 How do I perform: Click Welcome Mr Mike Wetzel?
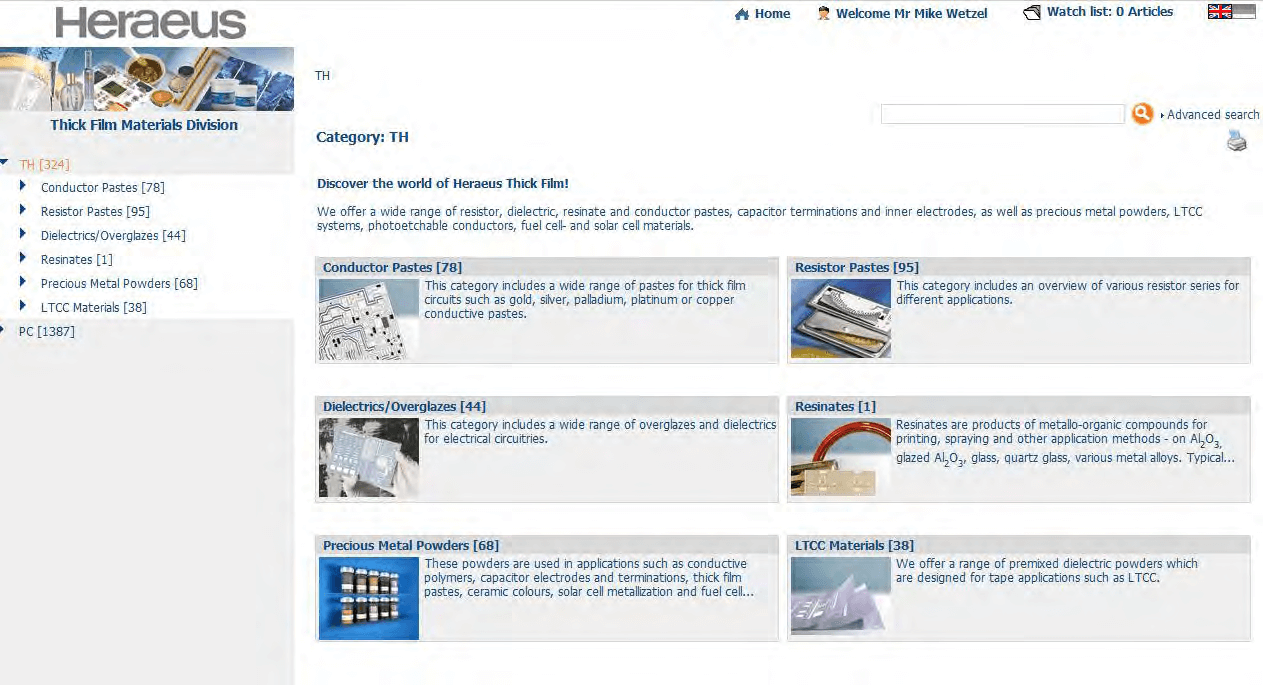pos(911,14)
